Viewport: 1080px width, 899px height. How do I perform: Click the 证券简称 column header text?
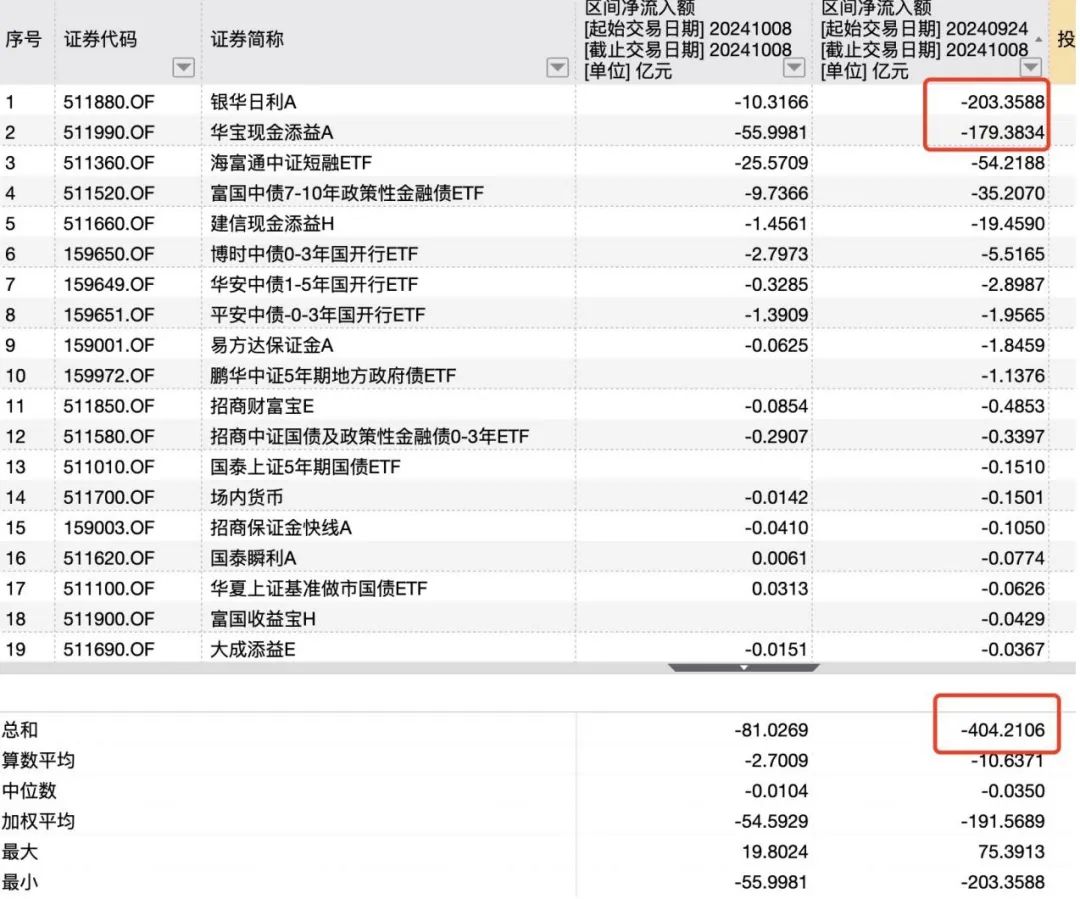247,39
